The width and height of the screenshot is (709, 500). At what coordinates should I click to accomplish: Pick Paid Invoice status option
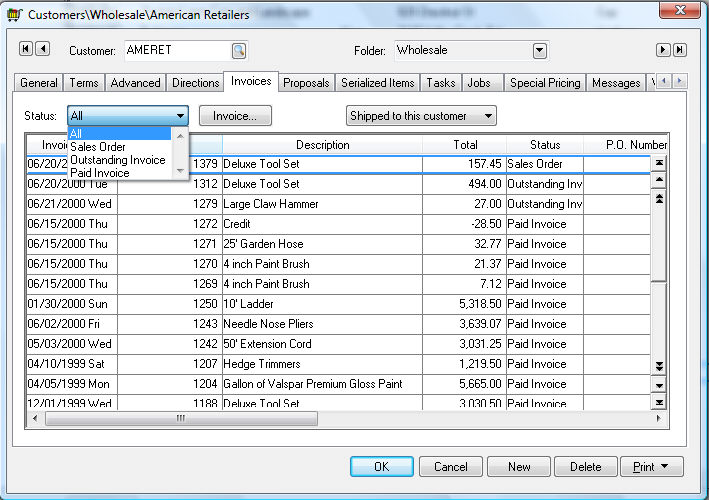[99, 173]
